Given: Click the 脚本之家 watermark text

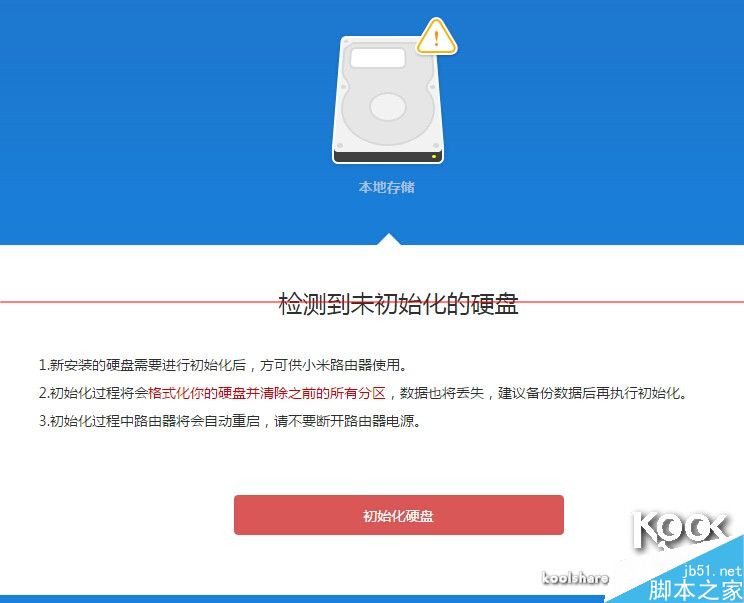Looking at the screenshot, I should coord(695,590).
